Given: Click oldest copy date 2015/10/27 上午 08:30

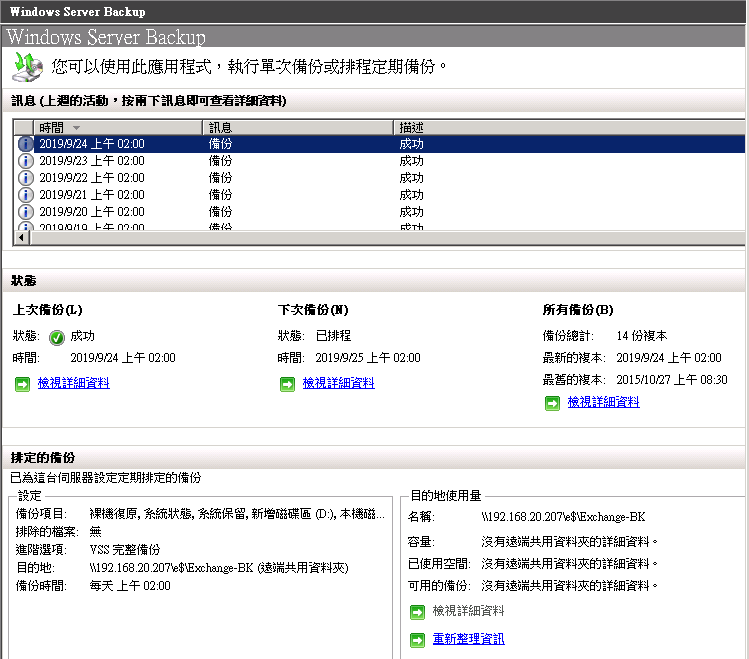Looking at the screenshot, I should (x=672, y=380).
